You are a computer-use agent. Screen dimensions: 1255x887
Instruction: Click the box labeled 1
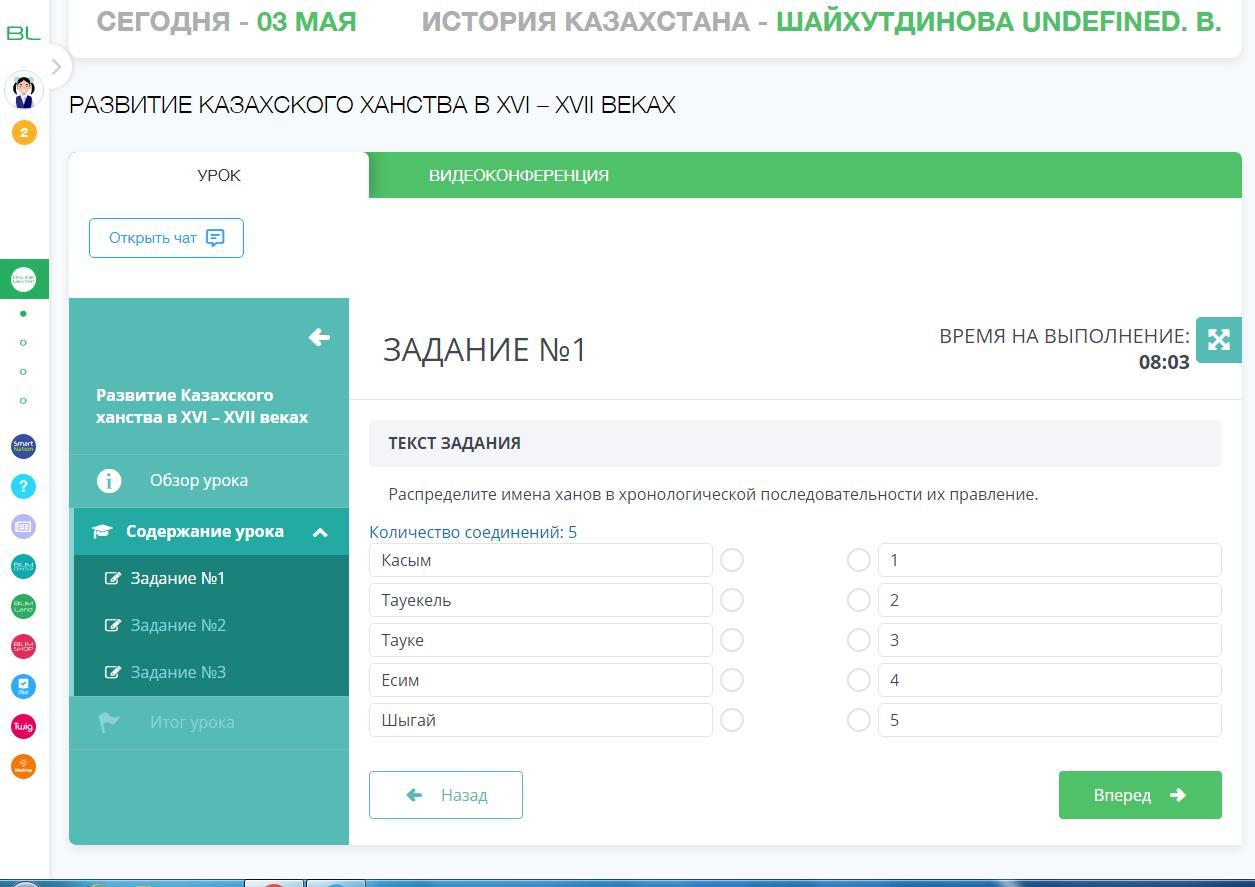[1050, 560]
